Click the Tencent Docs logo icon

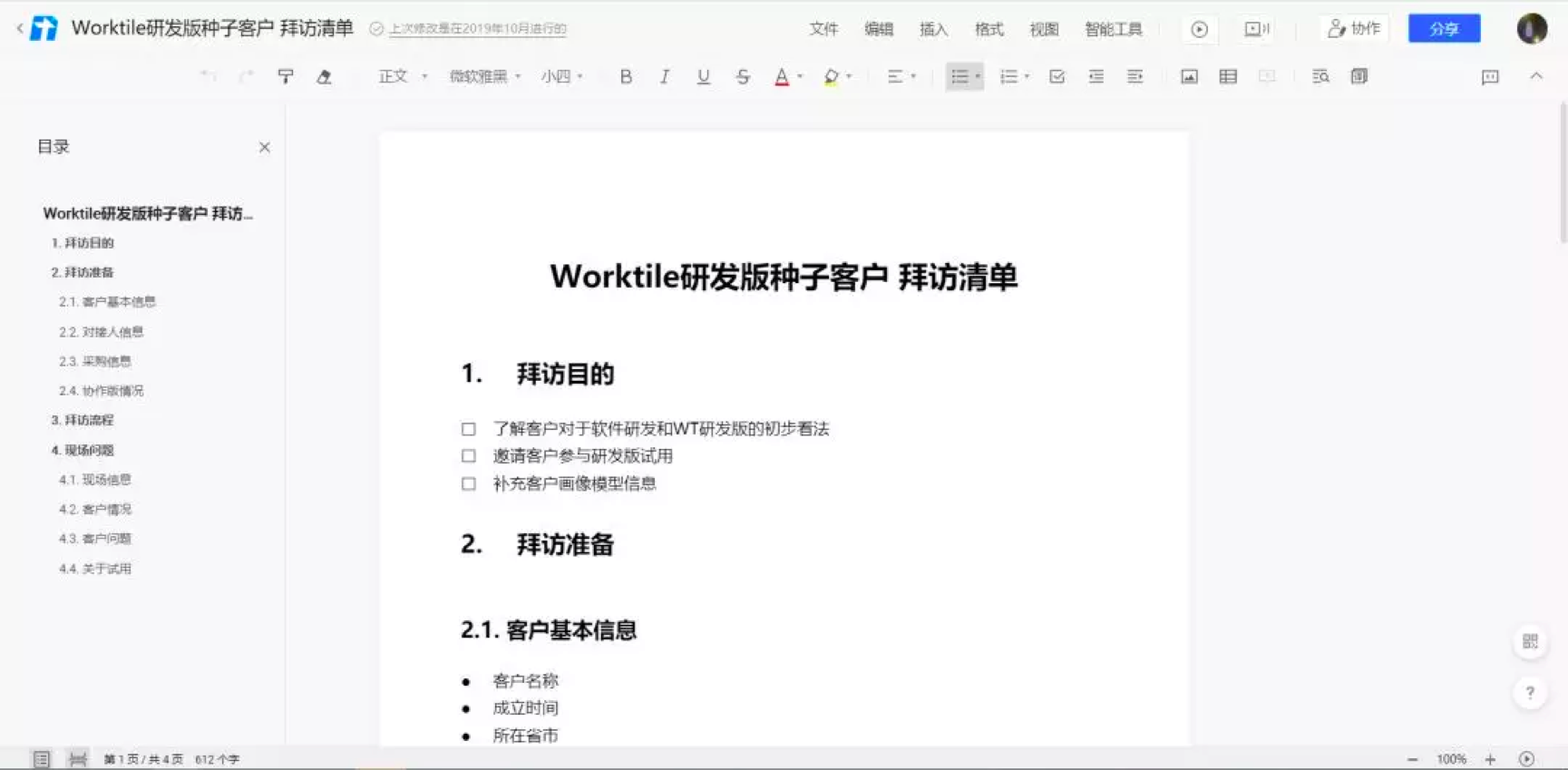pyautogui.click(x=44, y=28)
